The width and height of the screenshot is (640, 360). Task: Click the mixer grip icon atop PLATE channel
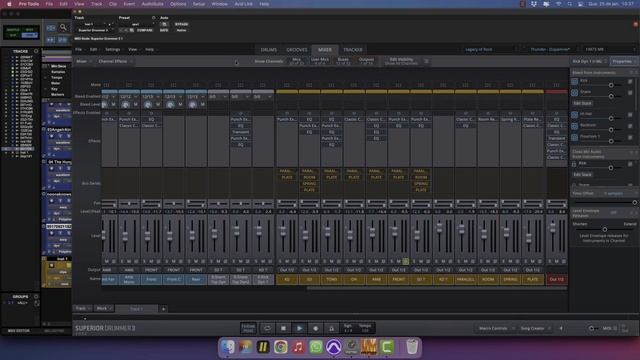point(532,85)
